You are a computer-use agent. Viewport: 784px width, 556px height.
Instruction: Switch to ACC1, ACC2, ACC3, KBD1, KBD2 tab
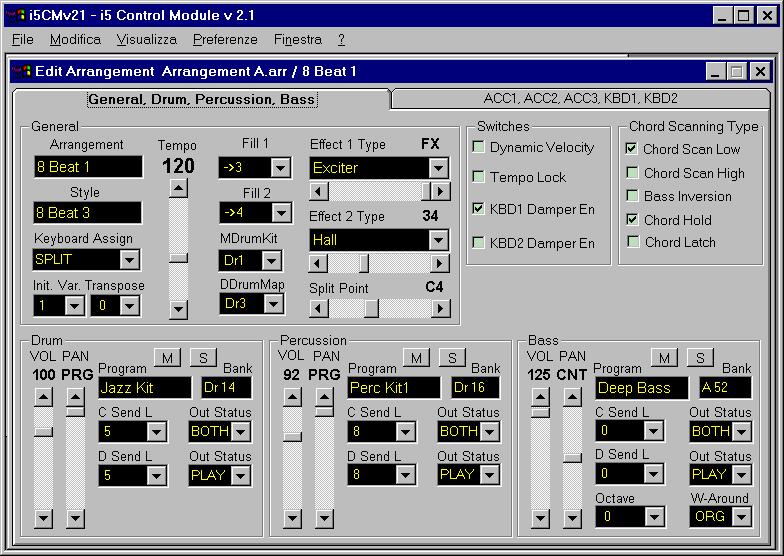tap(580, 98)
